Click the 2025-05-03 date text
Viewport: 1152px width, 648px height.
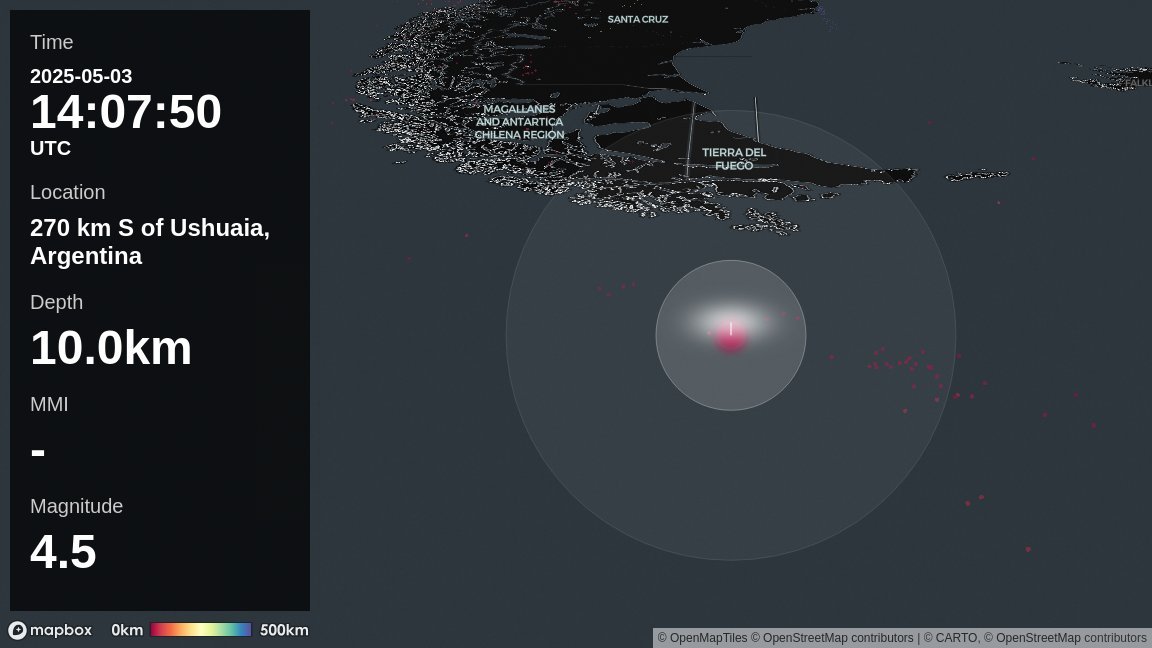click(x=81, y=76)
